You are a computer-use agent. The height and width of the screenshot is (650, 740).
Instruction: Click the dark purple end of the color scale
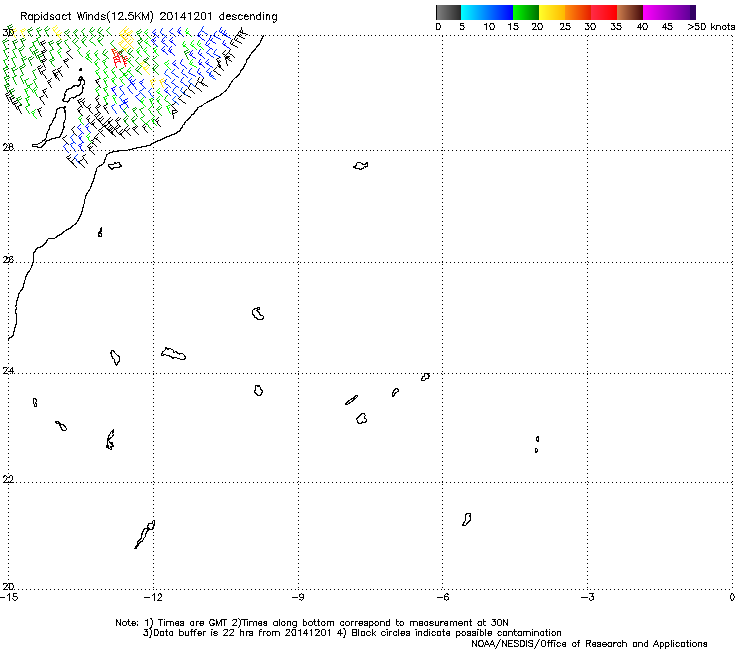click(x=693, y=12)
